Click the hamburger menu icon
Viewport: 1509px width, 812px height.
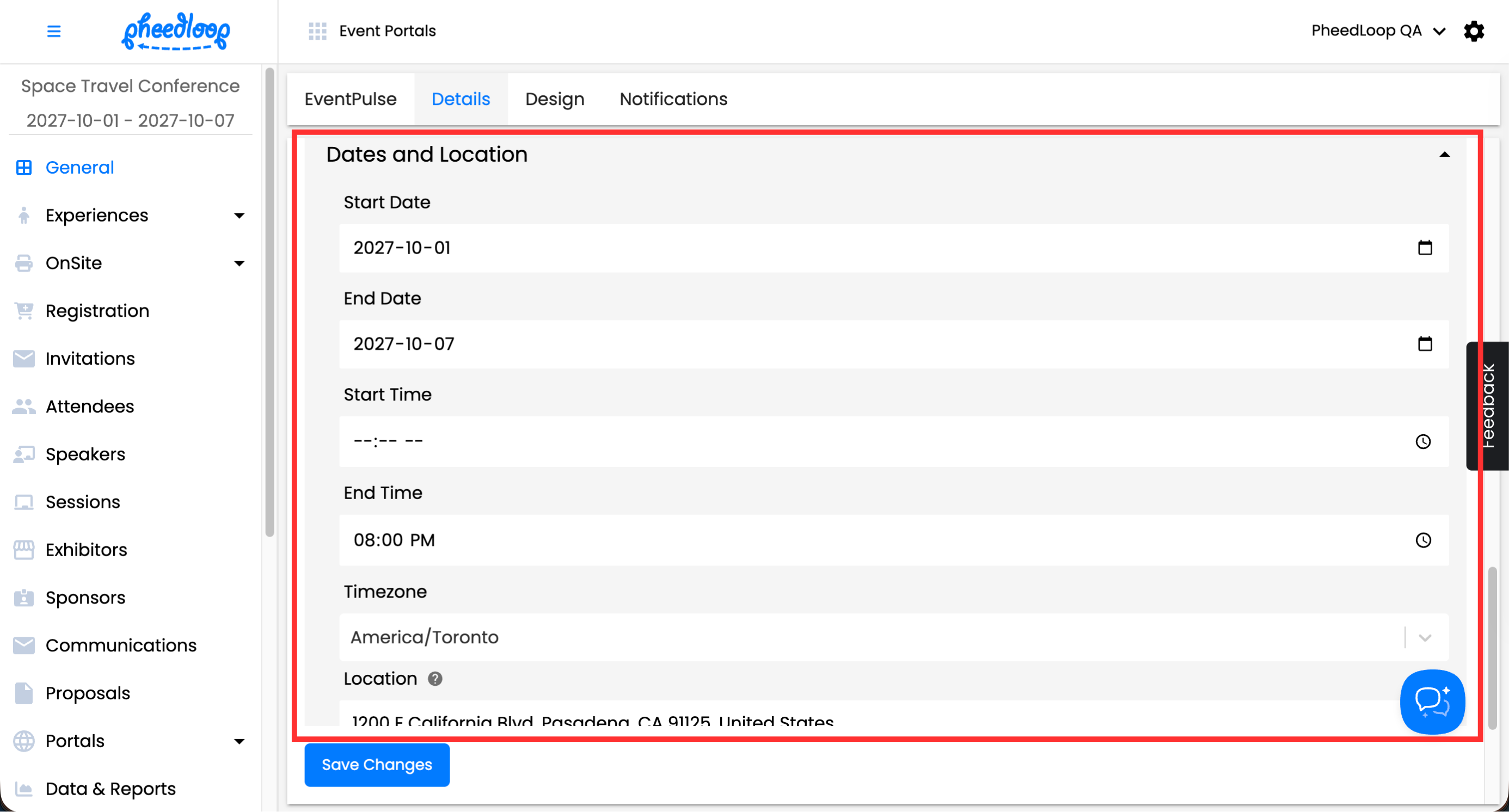click(53, 31)
